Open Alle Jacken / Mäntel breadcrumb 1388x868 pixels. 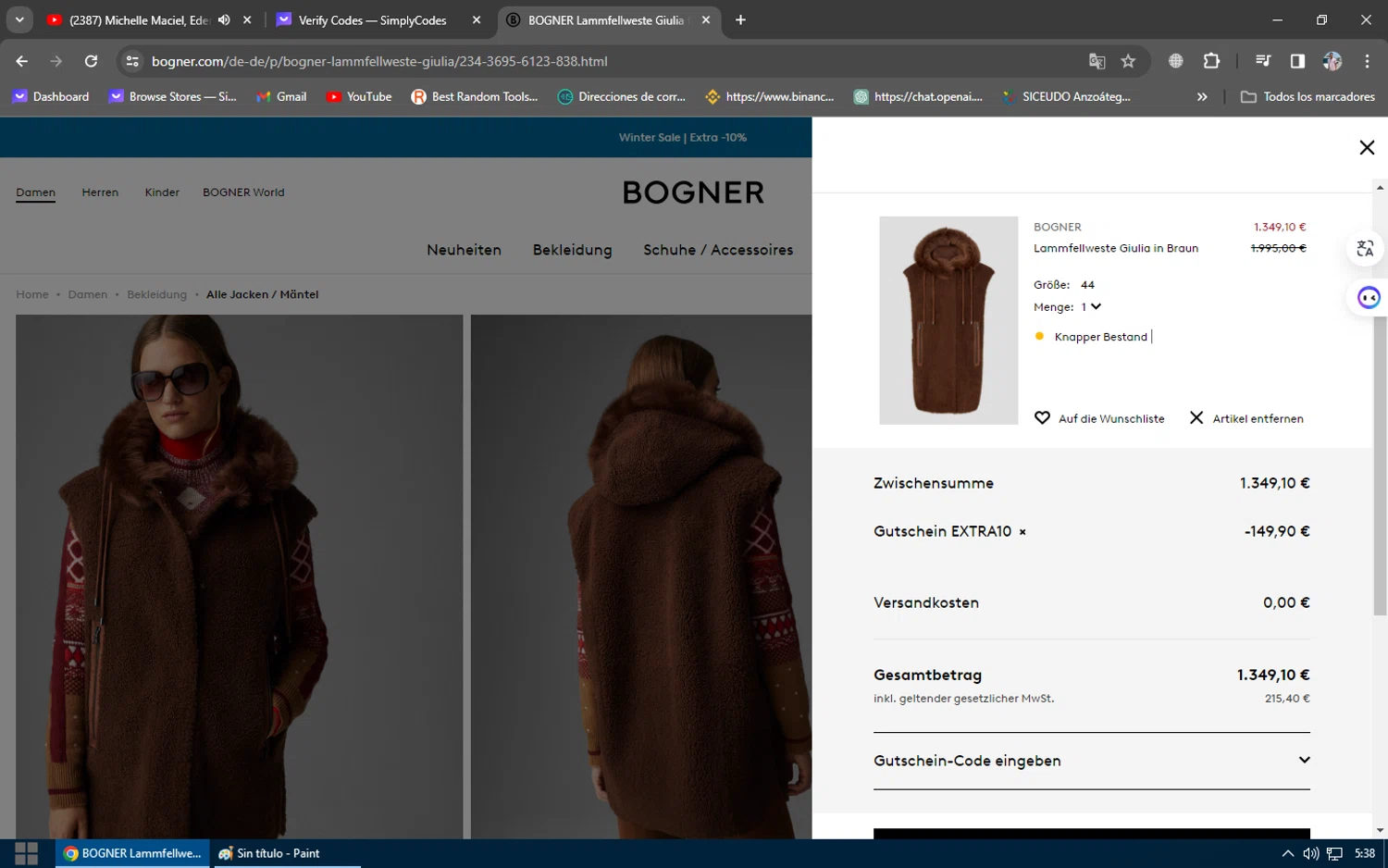click(262, 294)
